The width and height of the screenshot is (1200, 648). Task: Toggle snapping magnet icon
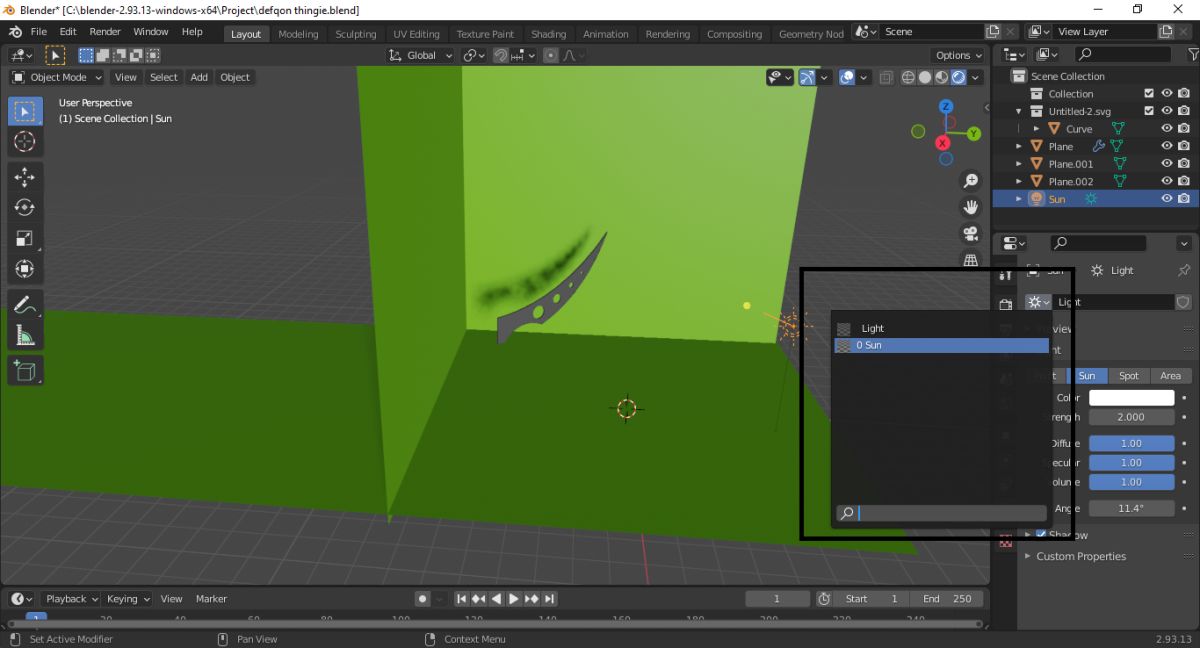point(501,56)
